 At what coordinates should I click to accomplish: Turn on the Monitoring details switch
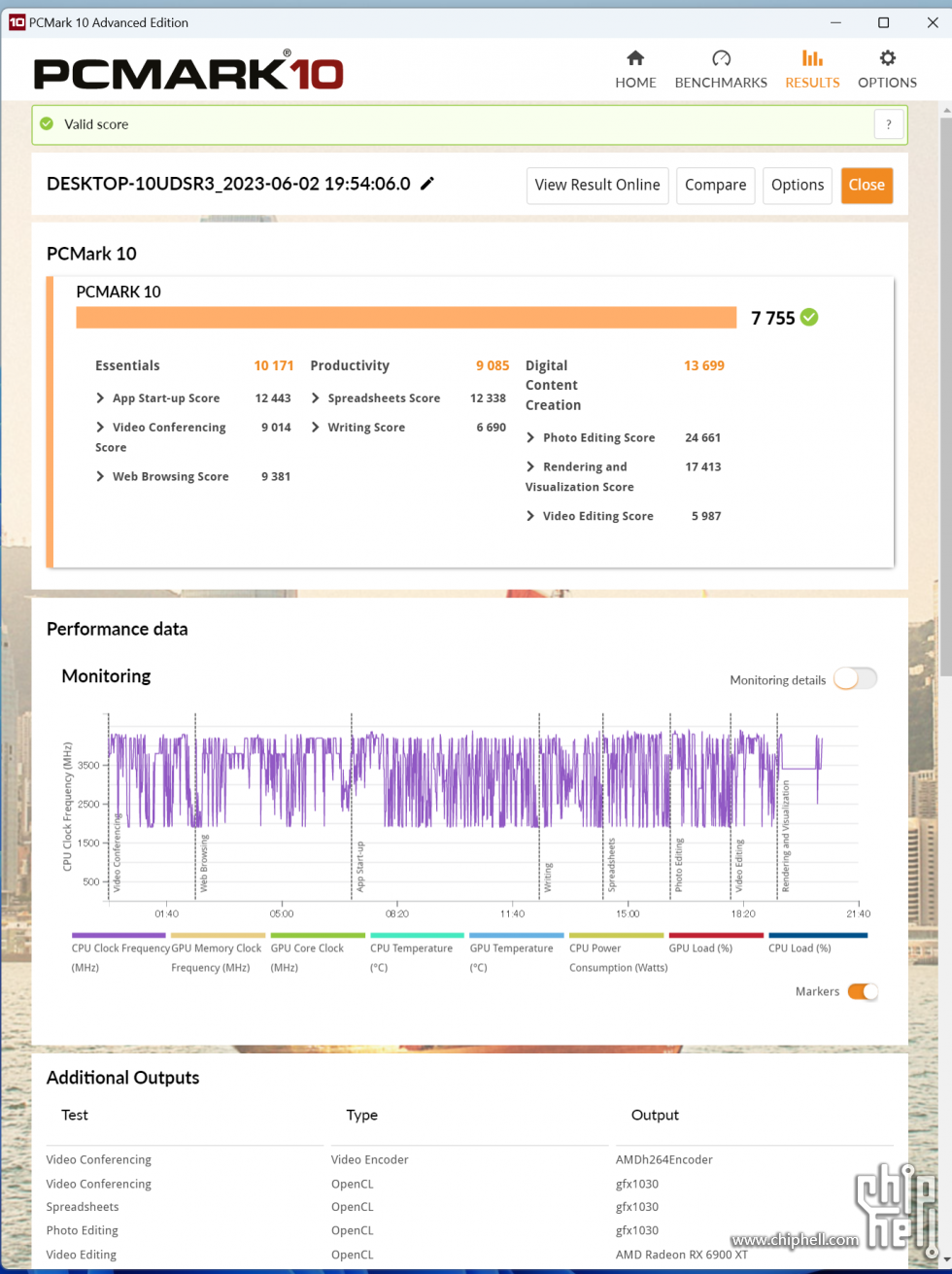click(855, 679)
